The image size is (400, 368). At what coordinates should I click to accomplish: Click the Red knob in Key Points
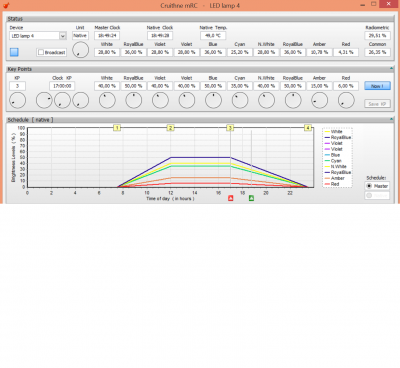pos(346,100)
